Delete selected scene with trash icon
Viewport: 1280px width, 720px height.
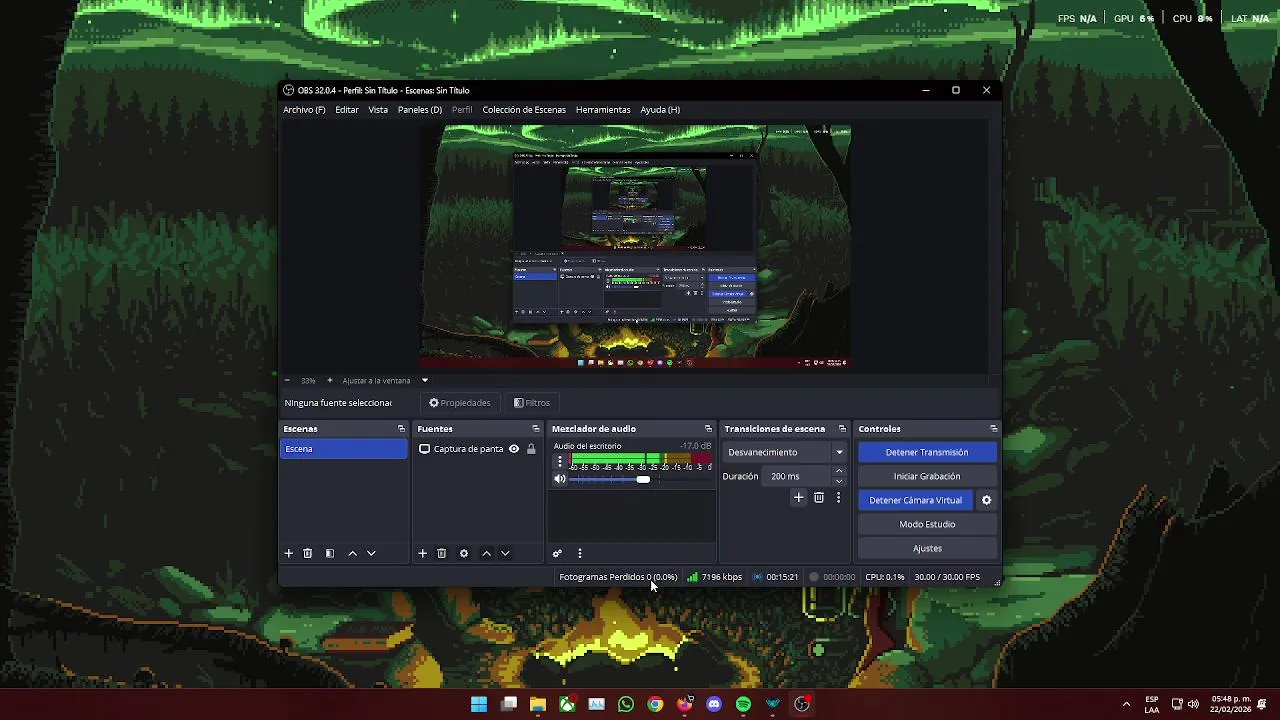click(308, 553)
